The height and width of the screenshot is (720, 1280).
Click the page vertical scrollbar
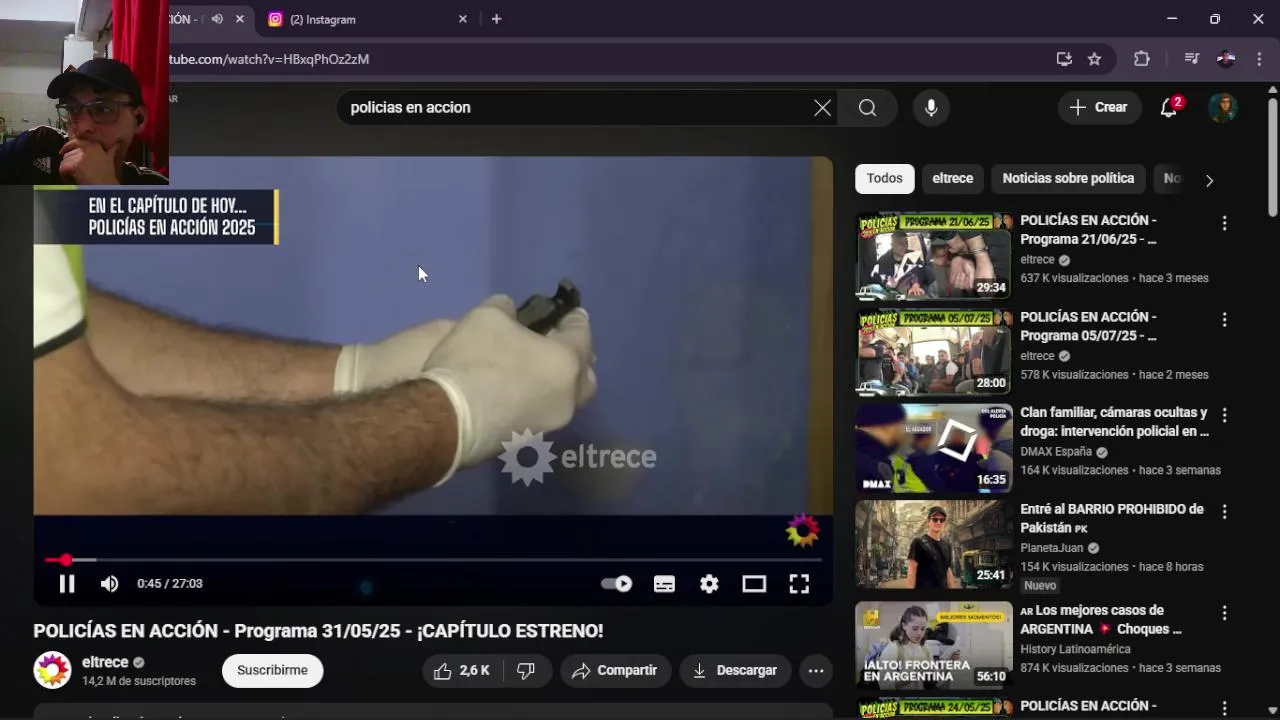pos(1272,155)
